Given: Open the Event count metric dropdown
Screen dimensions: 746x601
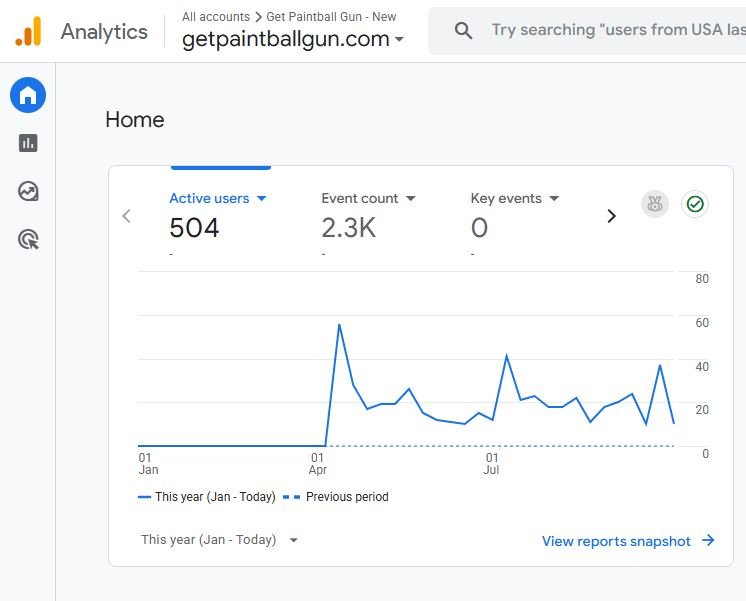Looking at the screenshot, I should click(x=368, y=198).
